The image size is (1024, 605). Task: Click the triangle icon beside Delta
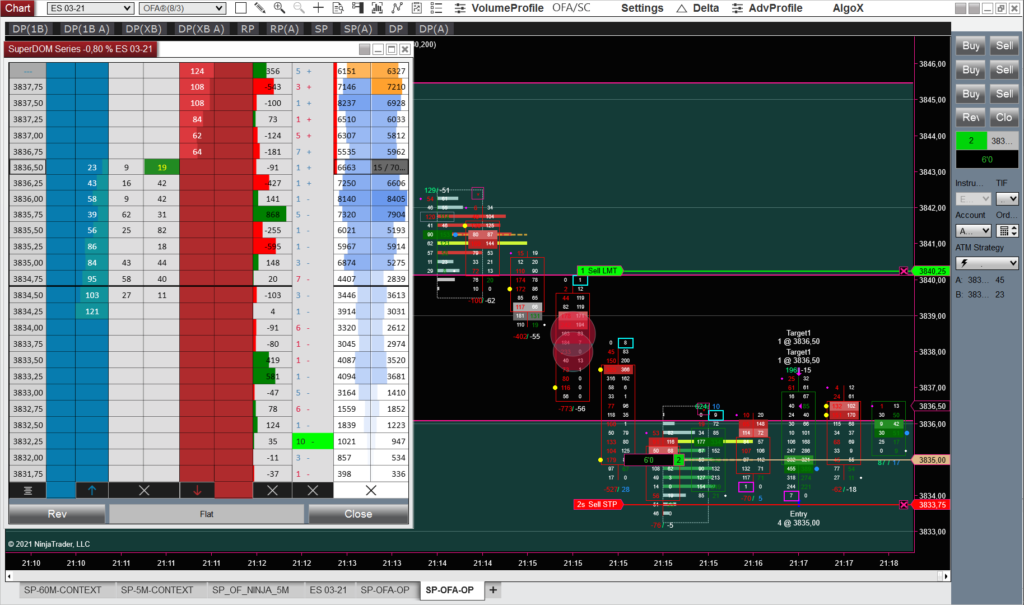tap(682, 8)
